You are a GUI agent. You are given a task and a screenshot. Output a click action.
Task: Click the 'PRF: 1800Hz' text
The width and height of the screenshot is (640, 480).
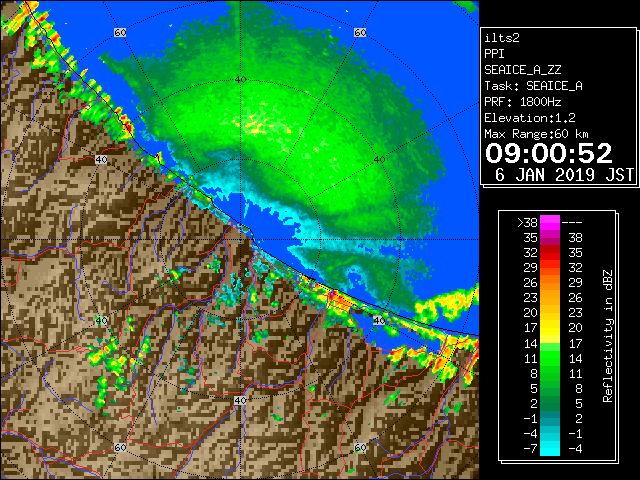[x=523, y=102]
